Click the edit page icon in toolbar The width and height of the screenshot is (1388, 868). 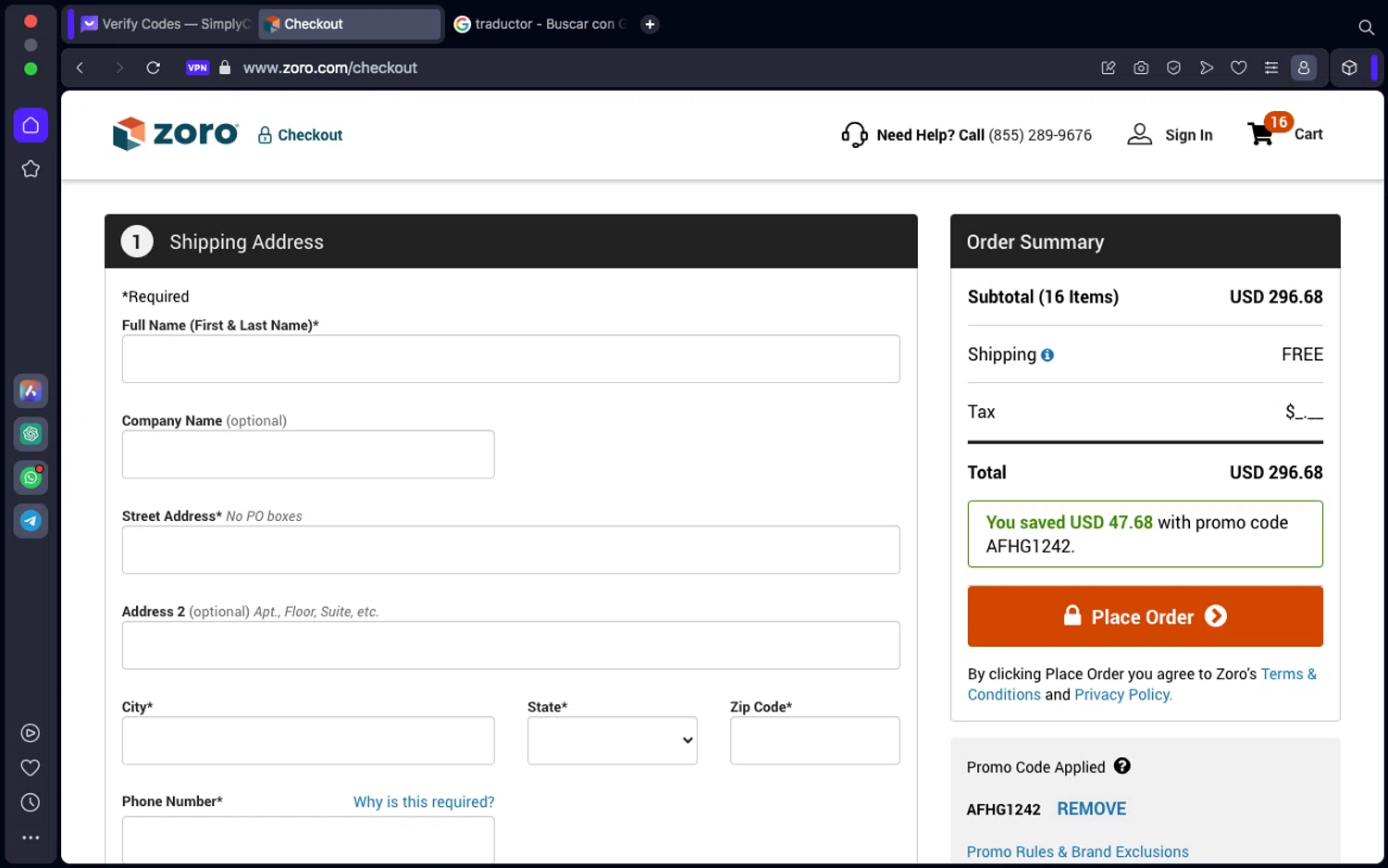(x=1108, y=68)
